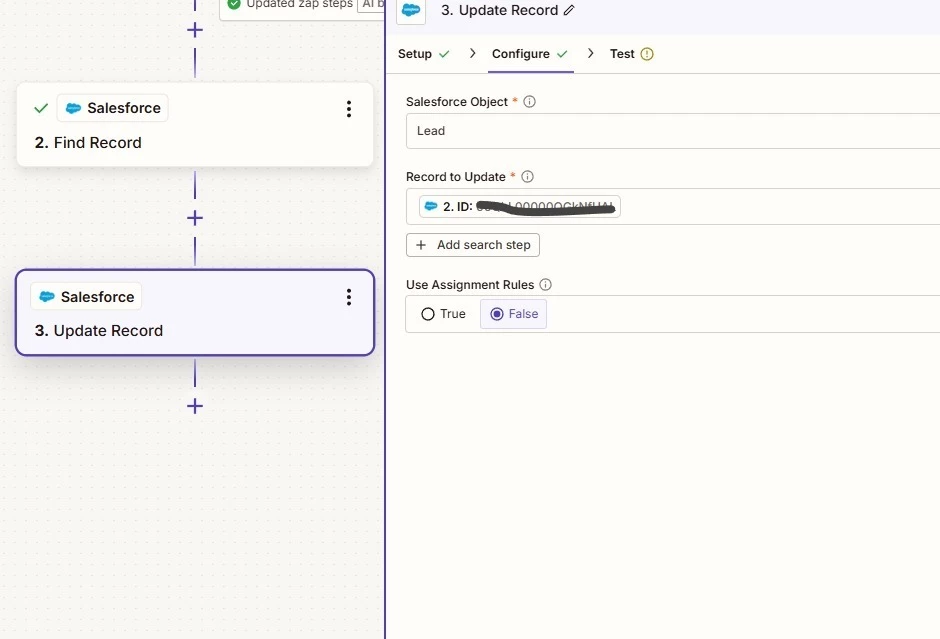
Task: Switch to the Setup tab
Action: pyautogui.click(x=423, y=54)
